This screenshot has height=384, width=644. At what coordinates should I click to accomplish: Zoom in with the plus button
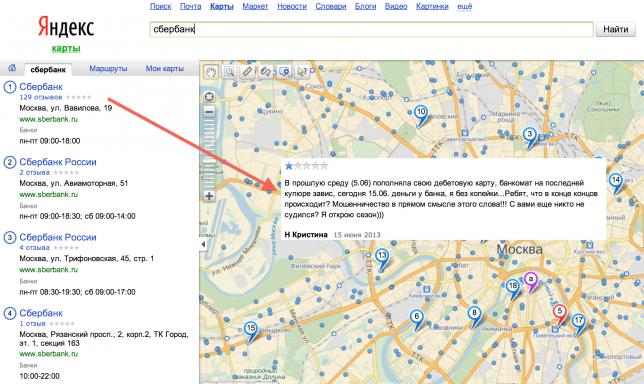pyautogui.click(x=209, y=196)
